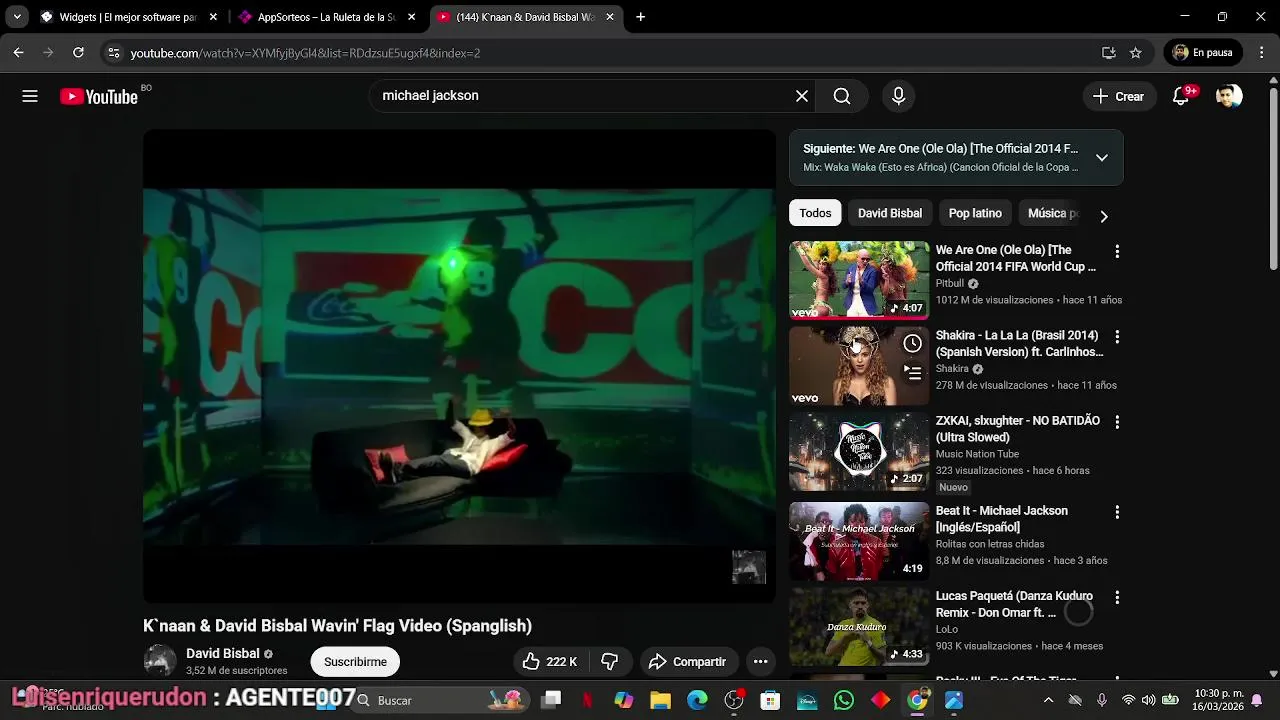Click the En pausa profile button
The height and width of the screenshot is (720, 1280).
1204,52
